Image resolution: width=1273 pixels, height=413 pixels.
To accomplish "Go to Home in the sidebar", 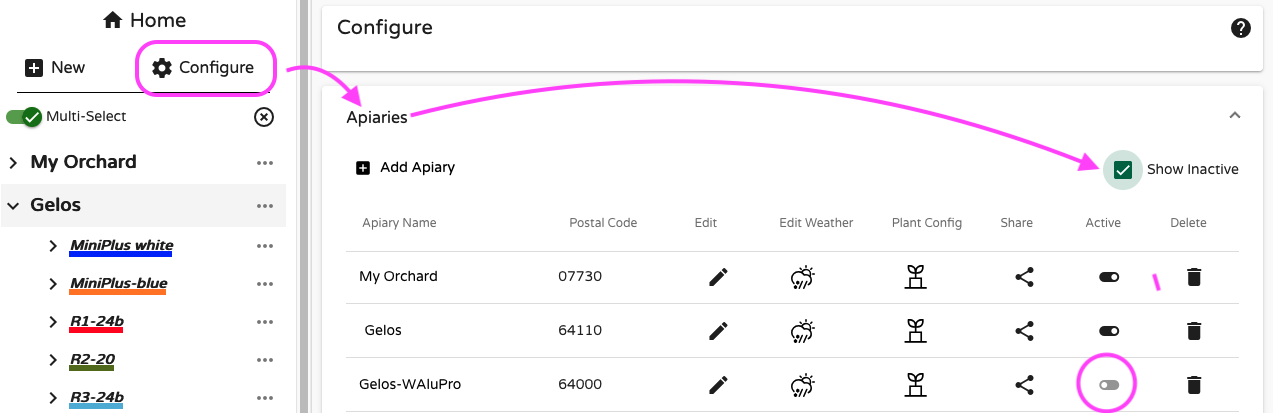I will (144, 20).
